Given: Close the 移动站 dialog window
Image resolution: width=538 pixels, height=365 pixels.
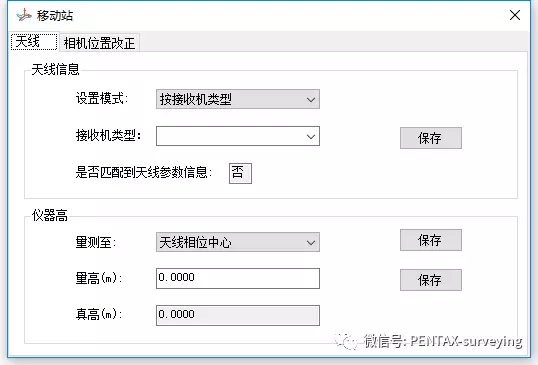Looking at the screenshot, I should click(515, 15).
